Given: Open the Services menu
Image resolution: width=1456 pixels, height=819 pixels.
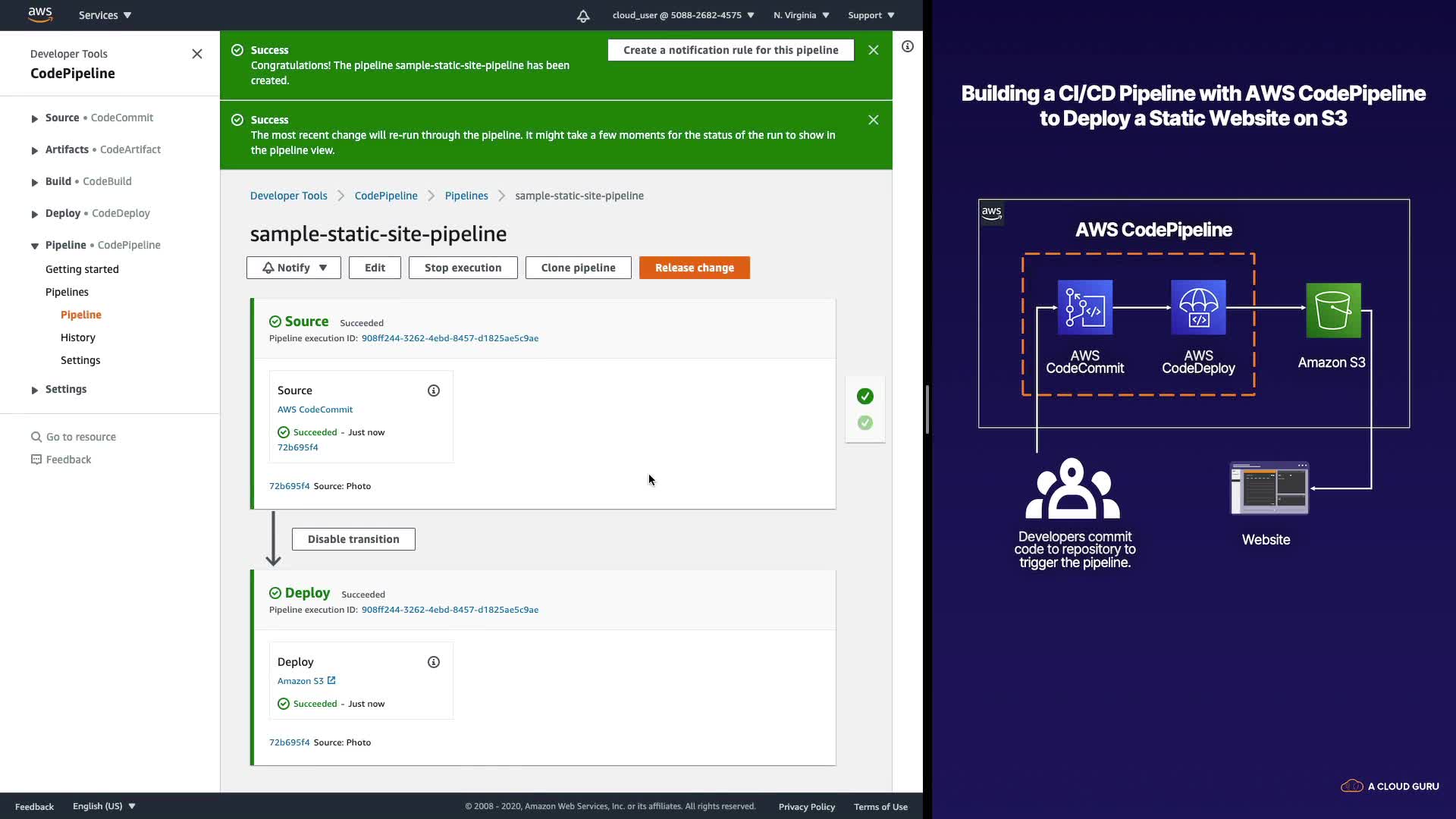Looking at the screenshot, I should tap(105, 15).
